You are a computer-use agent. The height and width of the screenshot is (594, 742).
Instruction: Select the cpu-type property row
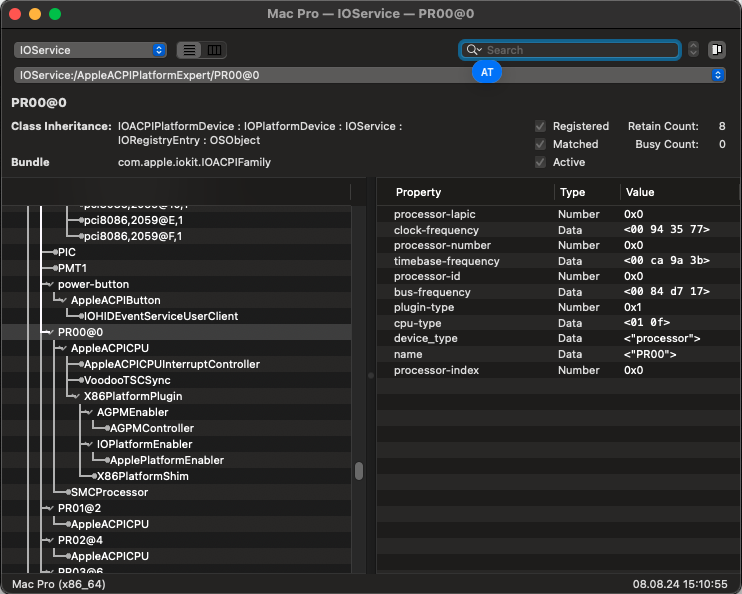point(558,323)
